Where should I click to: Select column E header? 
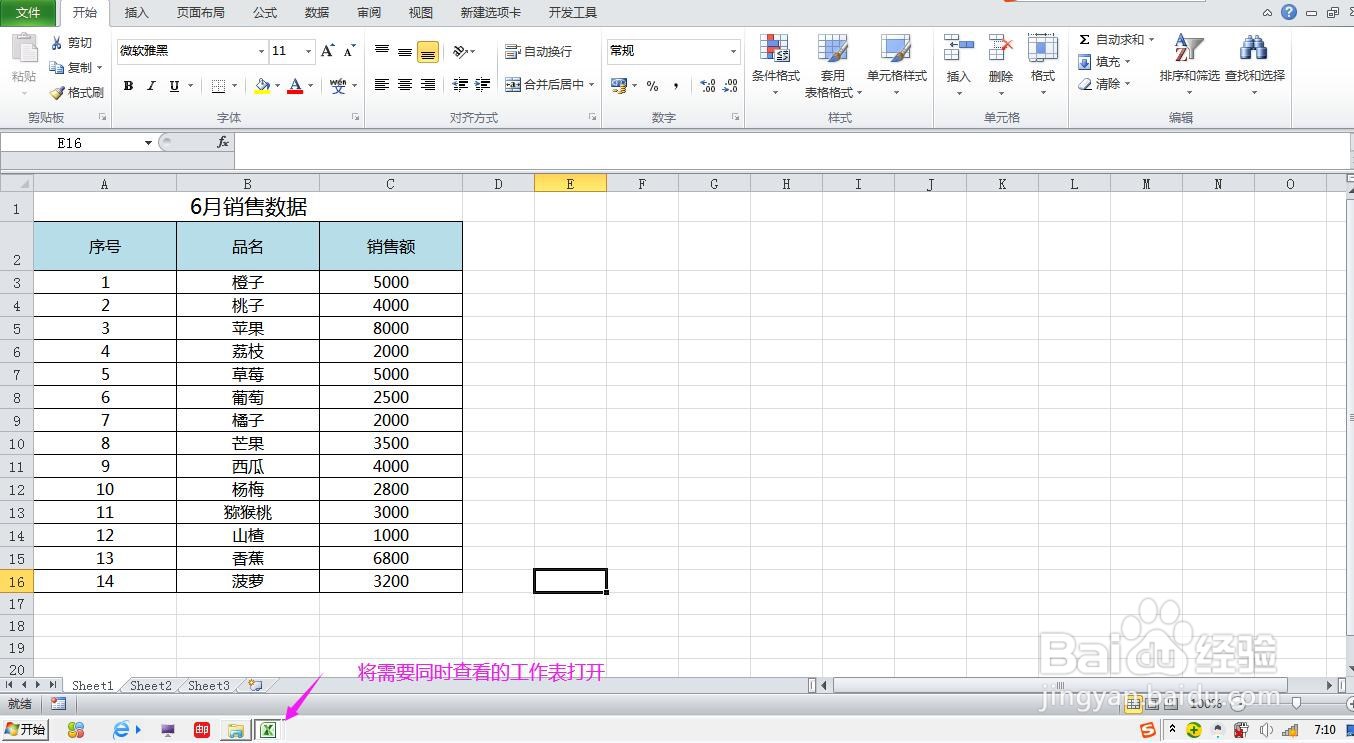click(x=570, y=184)
